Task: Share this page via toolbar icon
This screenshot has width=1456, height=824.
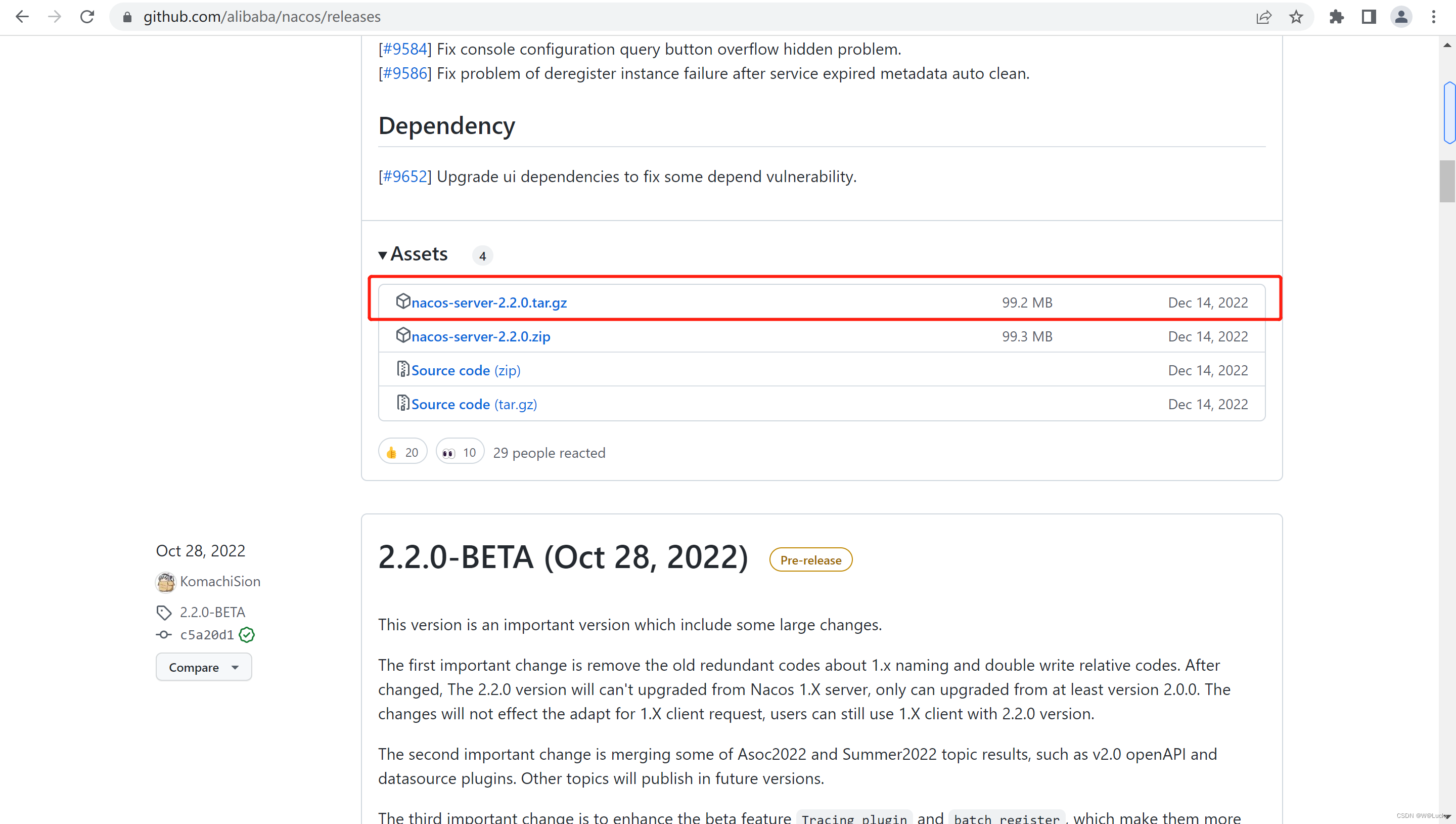Action: click(x=1263, y=18)
